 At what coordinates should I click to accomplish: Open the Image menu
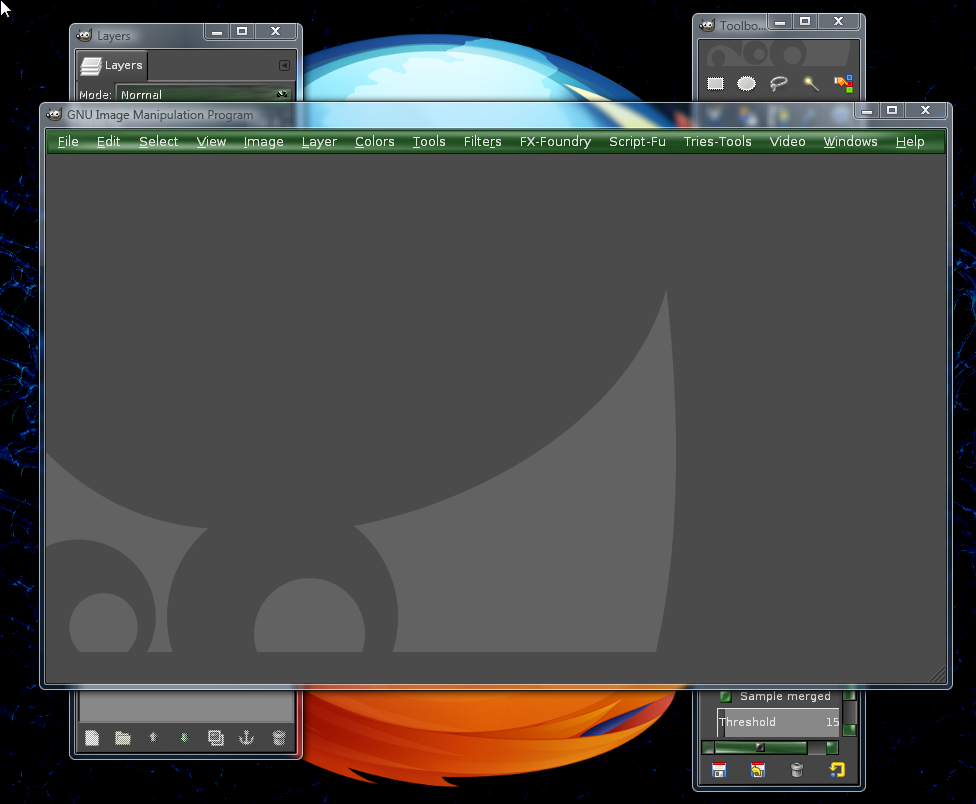coord(263,141)
